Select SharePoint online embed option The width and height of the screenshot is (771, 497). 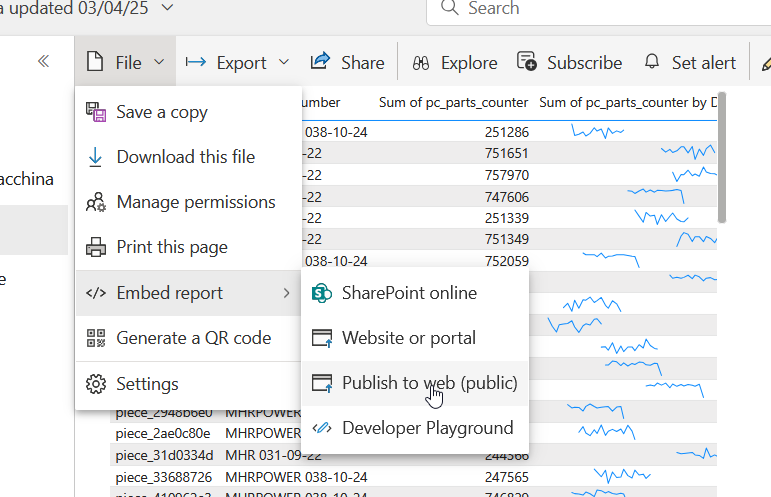coord(415,293)
